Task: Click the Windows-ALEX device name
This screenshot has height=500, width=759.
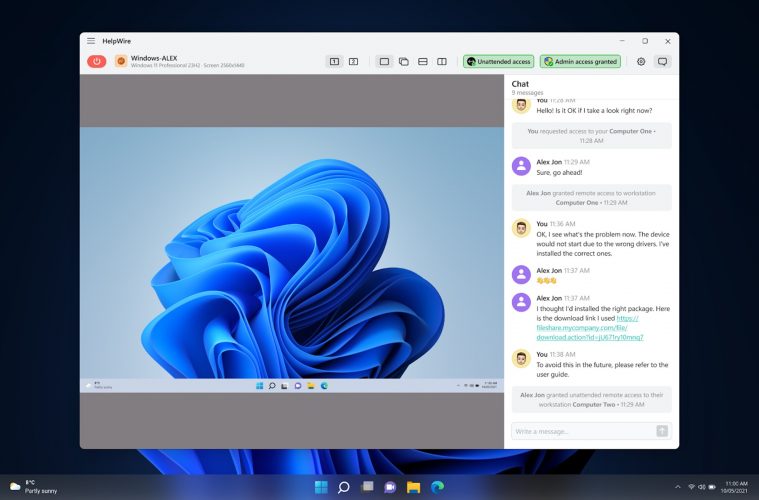Action: [154, 58]
